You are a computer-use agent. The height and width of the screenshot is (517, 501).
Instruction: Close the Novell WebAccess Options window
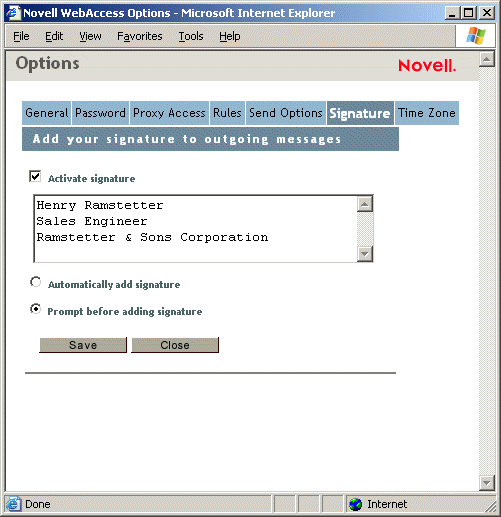pyautogui.click(x=487, y=13)
